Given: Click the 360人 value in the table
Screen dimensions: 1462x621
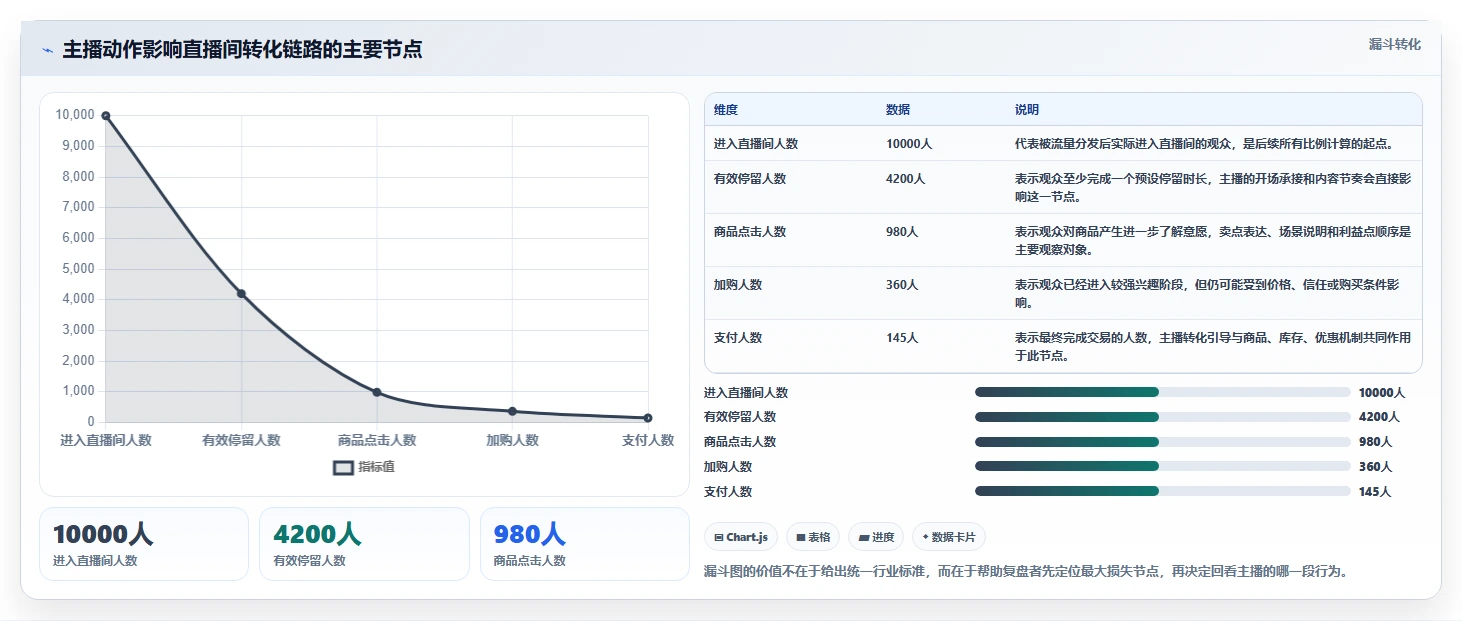Looking at the screenshot, I should click(902, 285).
